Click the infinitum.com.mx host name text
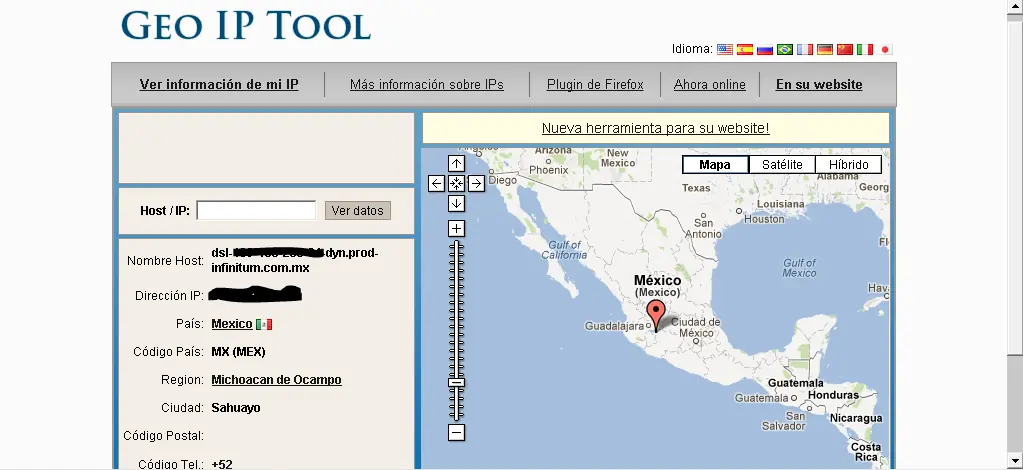The image size is (1023, 470). coord(260,268)
